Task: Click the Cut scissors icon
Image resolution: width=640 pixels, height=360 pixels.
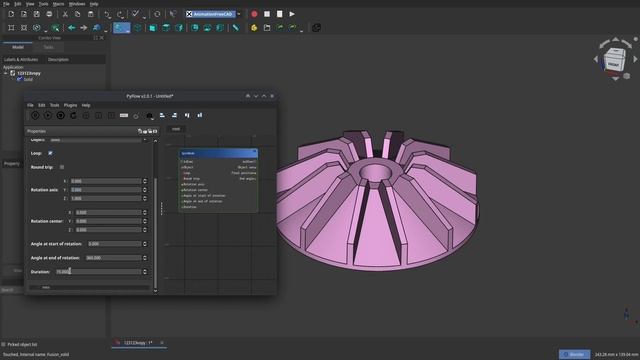Action: (x=65, y=14)
